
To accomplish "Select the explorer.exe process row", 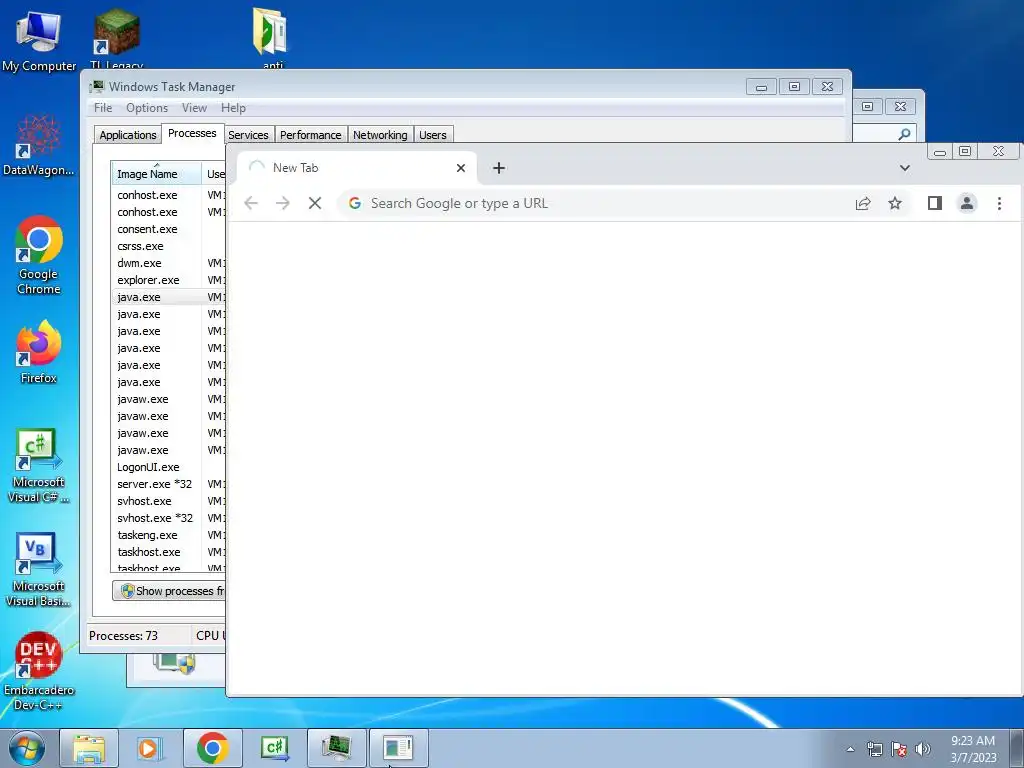I will [168, 280].
